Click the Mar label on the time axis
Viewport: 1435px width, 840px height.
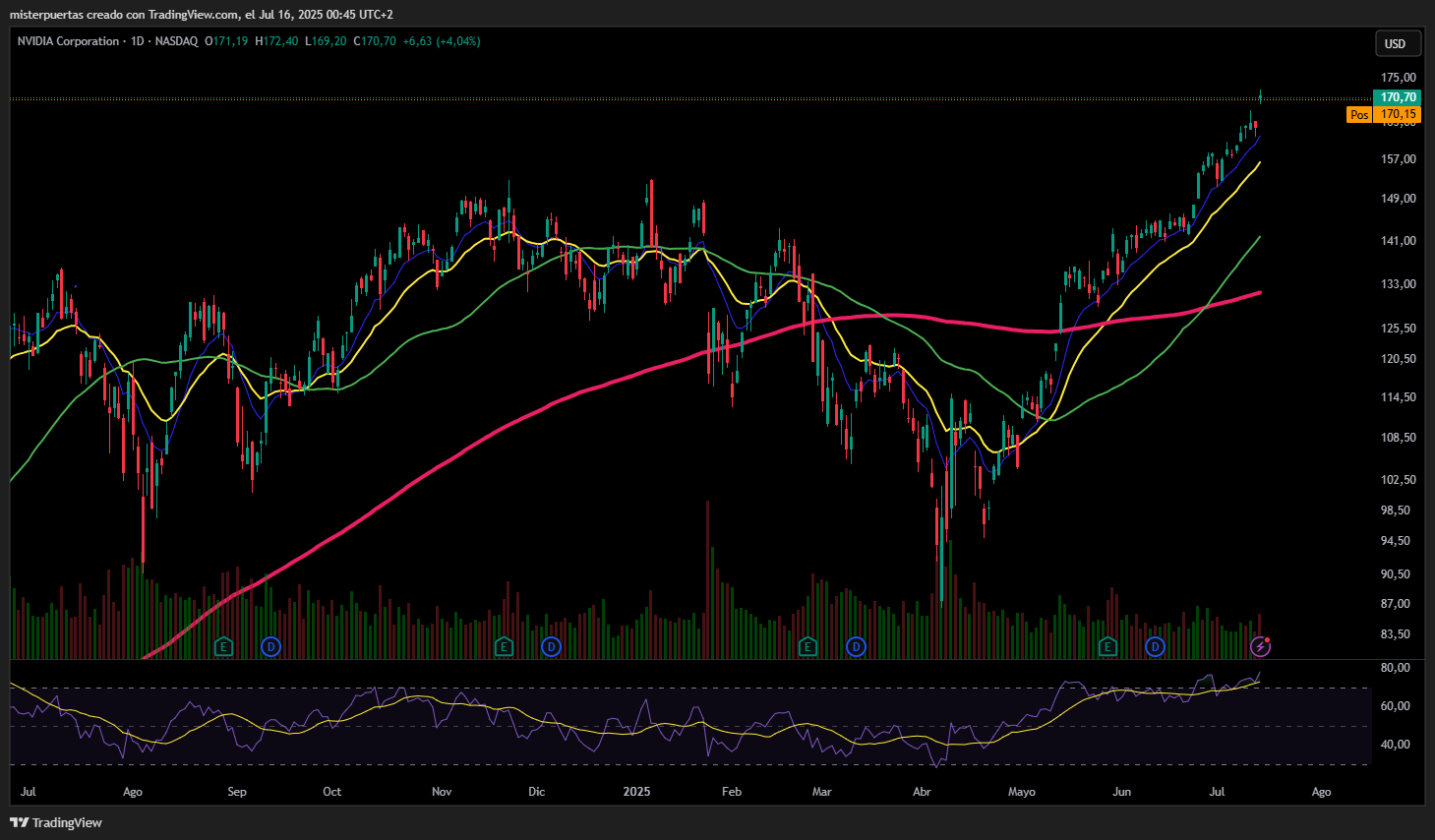(822, 792)
